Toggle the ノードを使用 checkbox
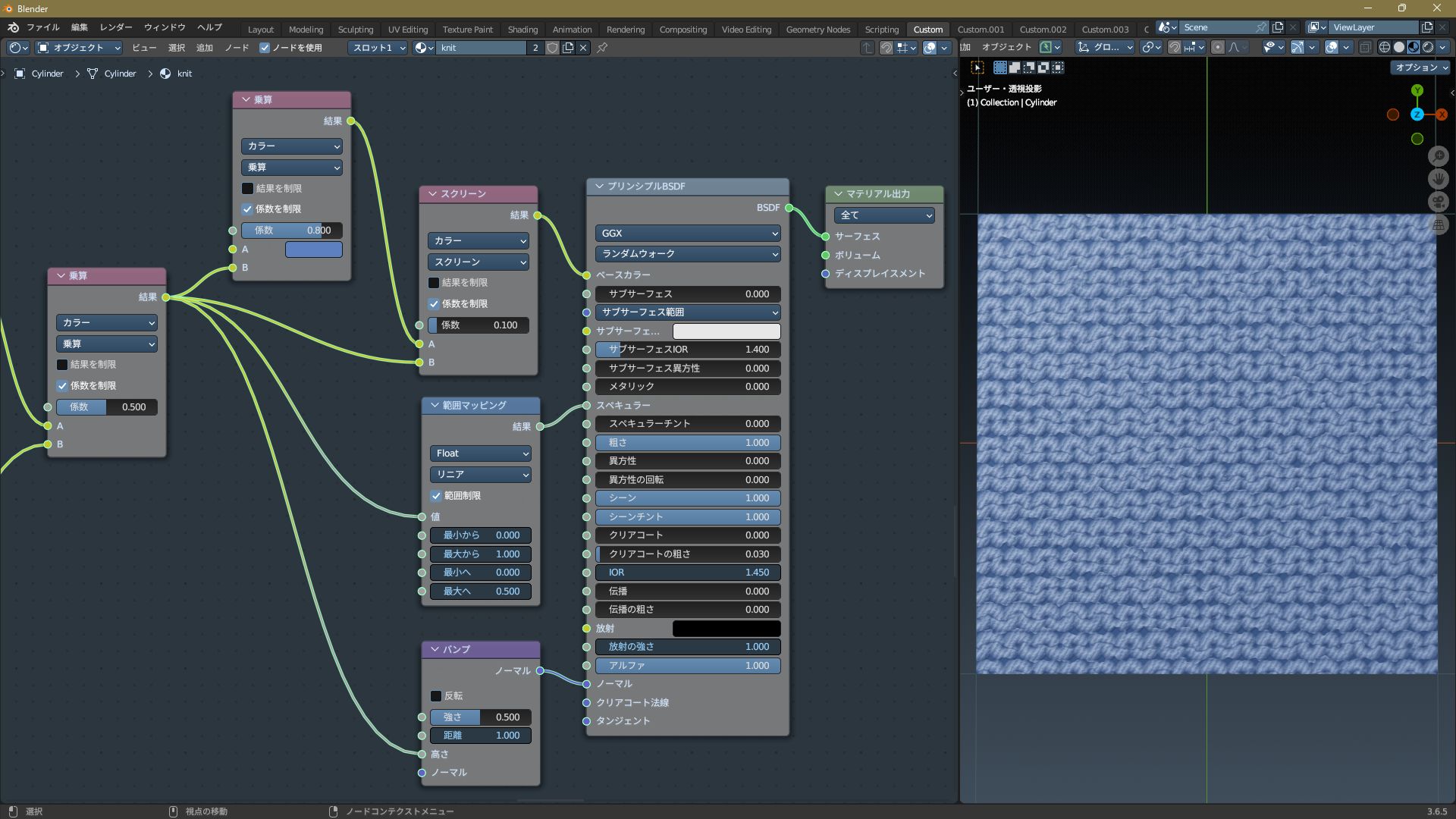 point(265,47)
